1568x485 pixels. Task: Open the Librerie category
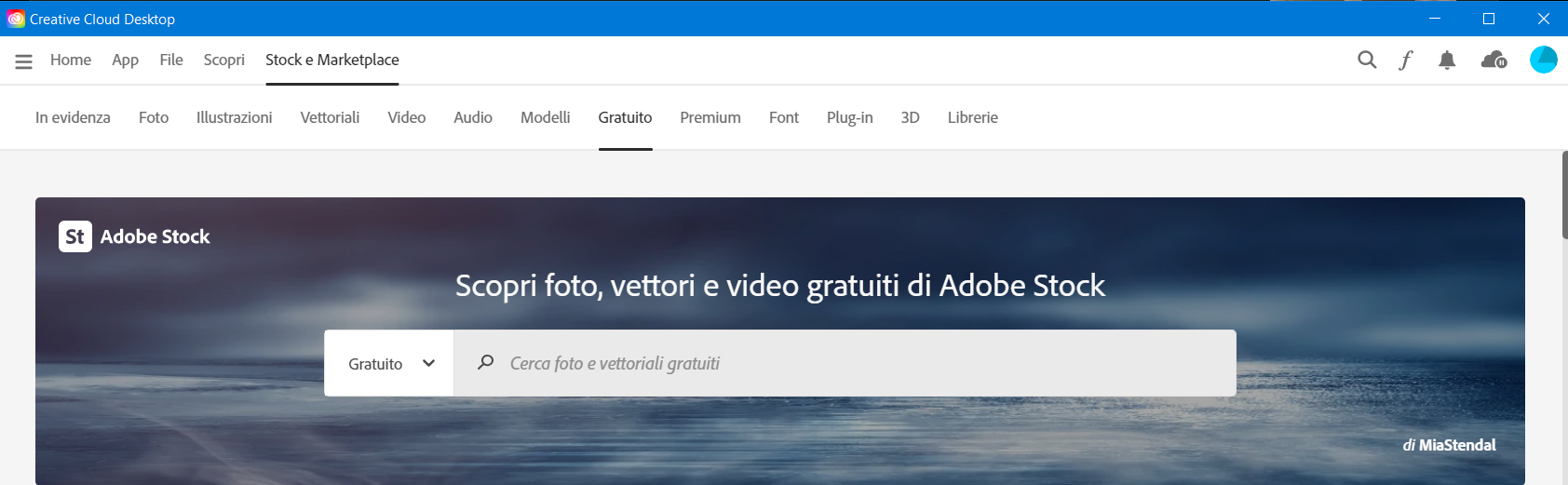click(973, 117)
